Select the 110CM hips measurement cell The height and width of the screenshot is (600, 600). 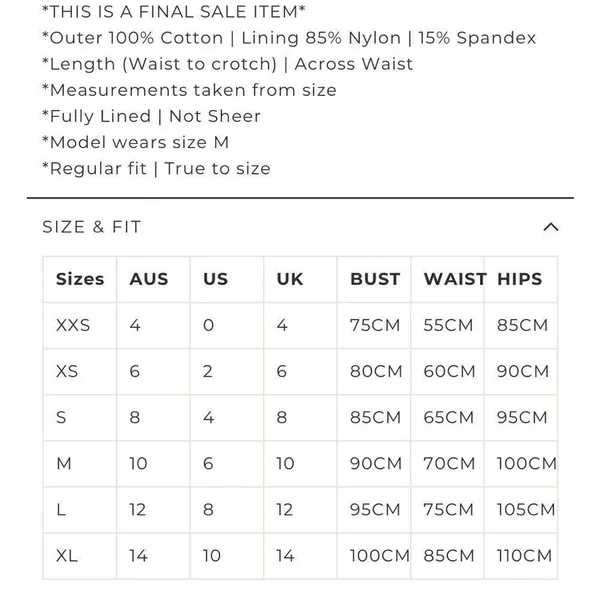coord(524,556)
